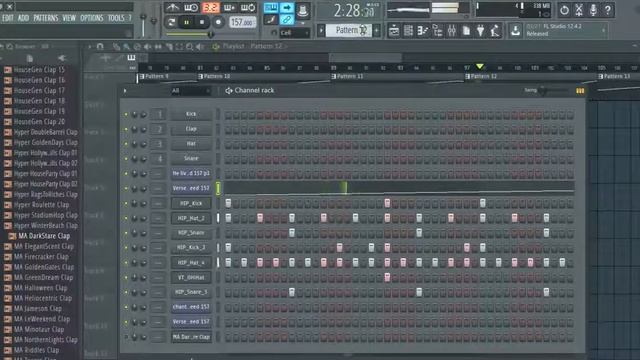The height and width of the screenshot is (360, 640).
Task: Mute the HIP_Hat_2 channel LED
Action: [x=126, y=218]
